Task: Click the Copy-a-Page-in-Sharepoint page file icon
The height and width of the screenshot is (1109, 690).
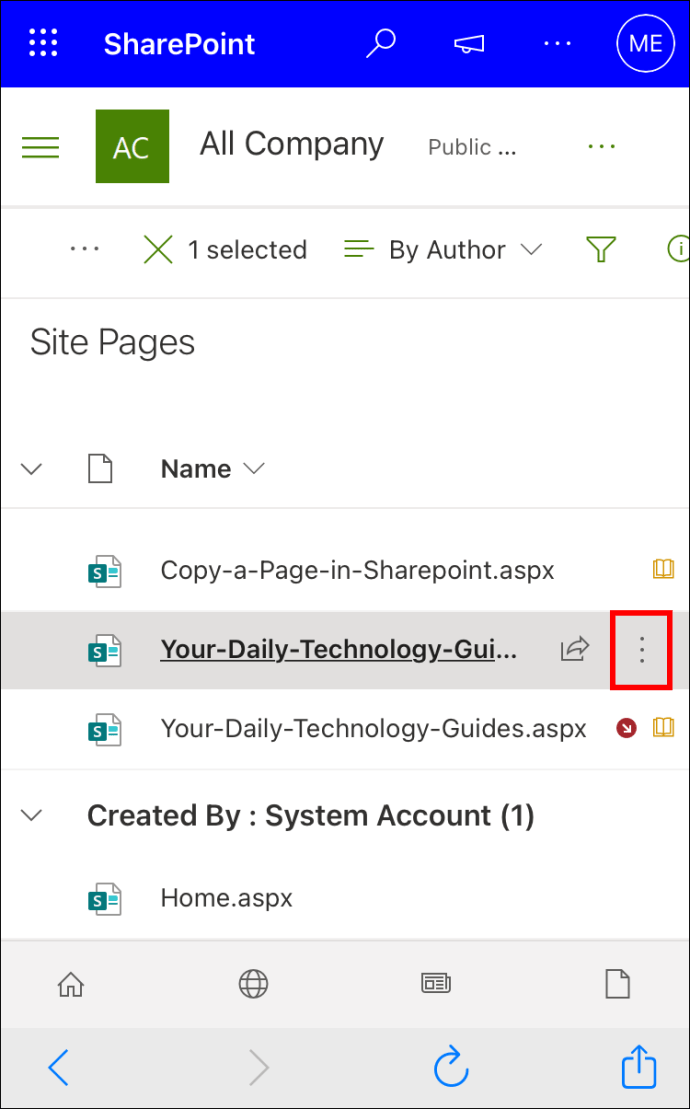Action: point(103,571)
